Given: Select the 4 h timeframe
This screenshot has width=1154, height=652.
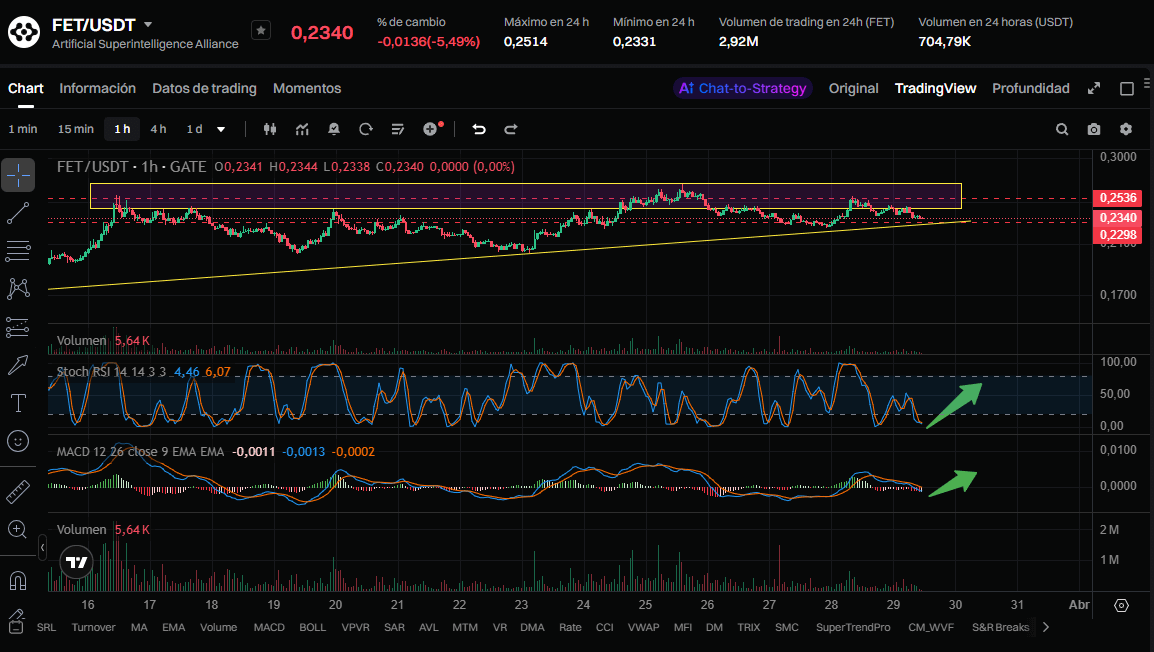Looking at the screenshot, I should tap(158, 129).
